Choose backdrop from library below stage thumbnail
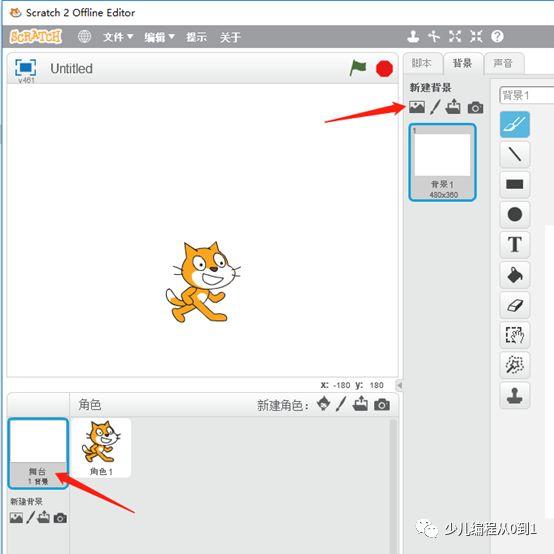 coord(16,518)
